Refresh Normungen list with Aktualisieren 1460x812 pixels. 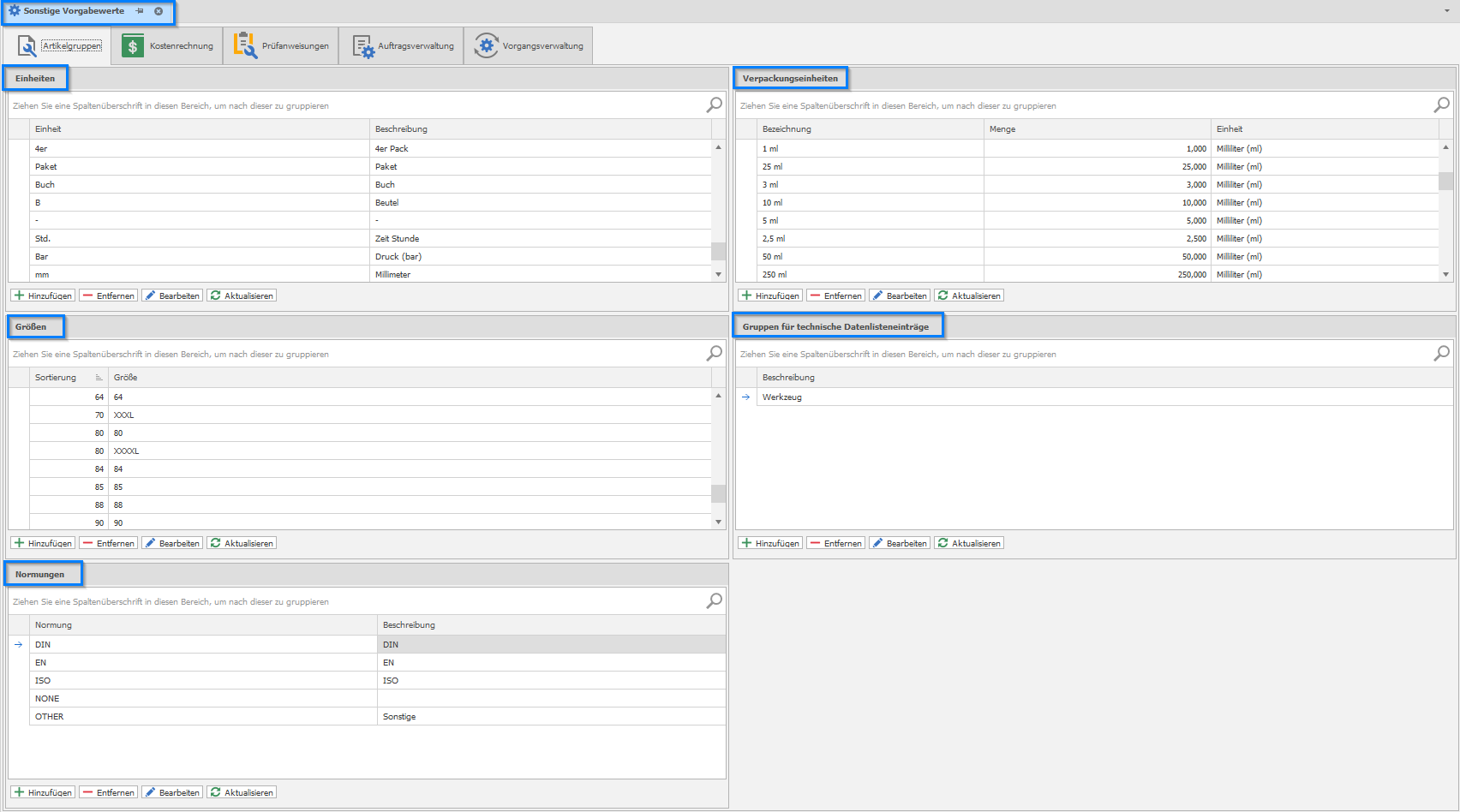pos(242,792)
